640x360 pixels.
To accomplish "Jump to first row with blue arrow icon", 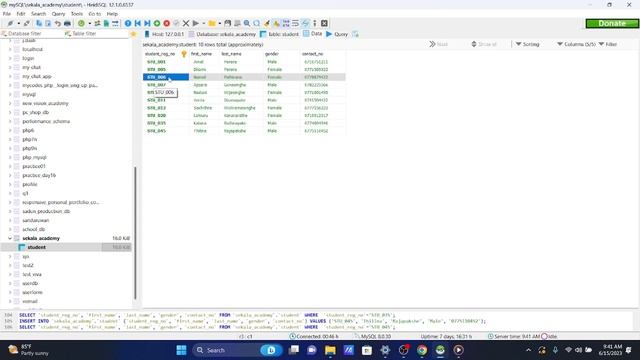I will tap(138, 23).
